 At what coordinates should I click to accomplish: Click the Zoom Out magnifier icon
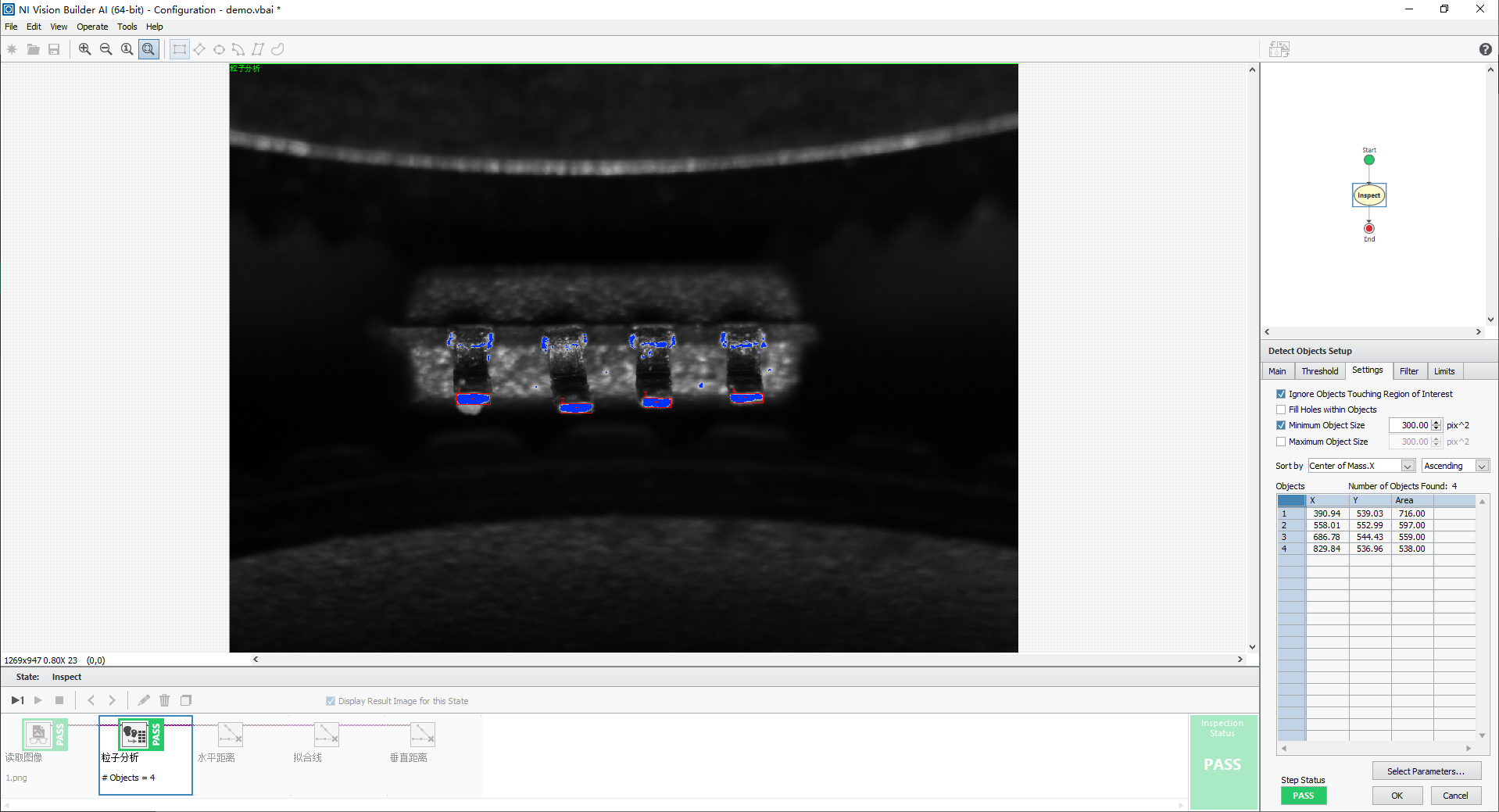click(106, 49)
